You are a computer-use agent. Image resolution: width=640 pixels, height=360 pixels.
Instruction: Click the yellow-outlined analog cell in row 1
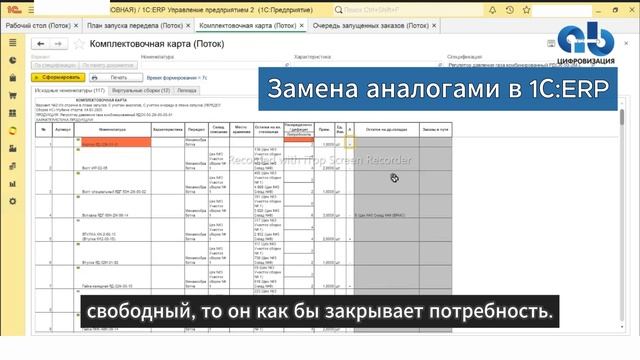coord(350,142)
